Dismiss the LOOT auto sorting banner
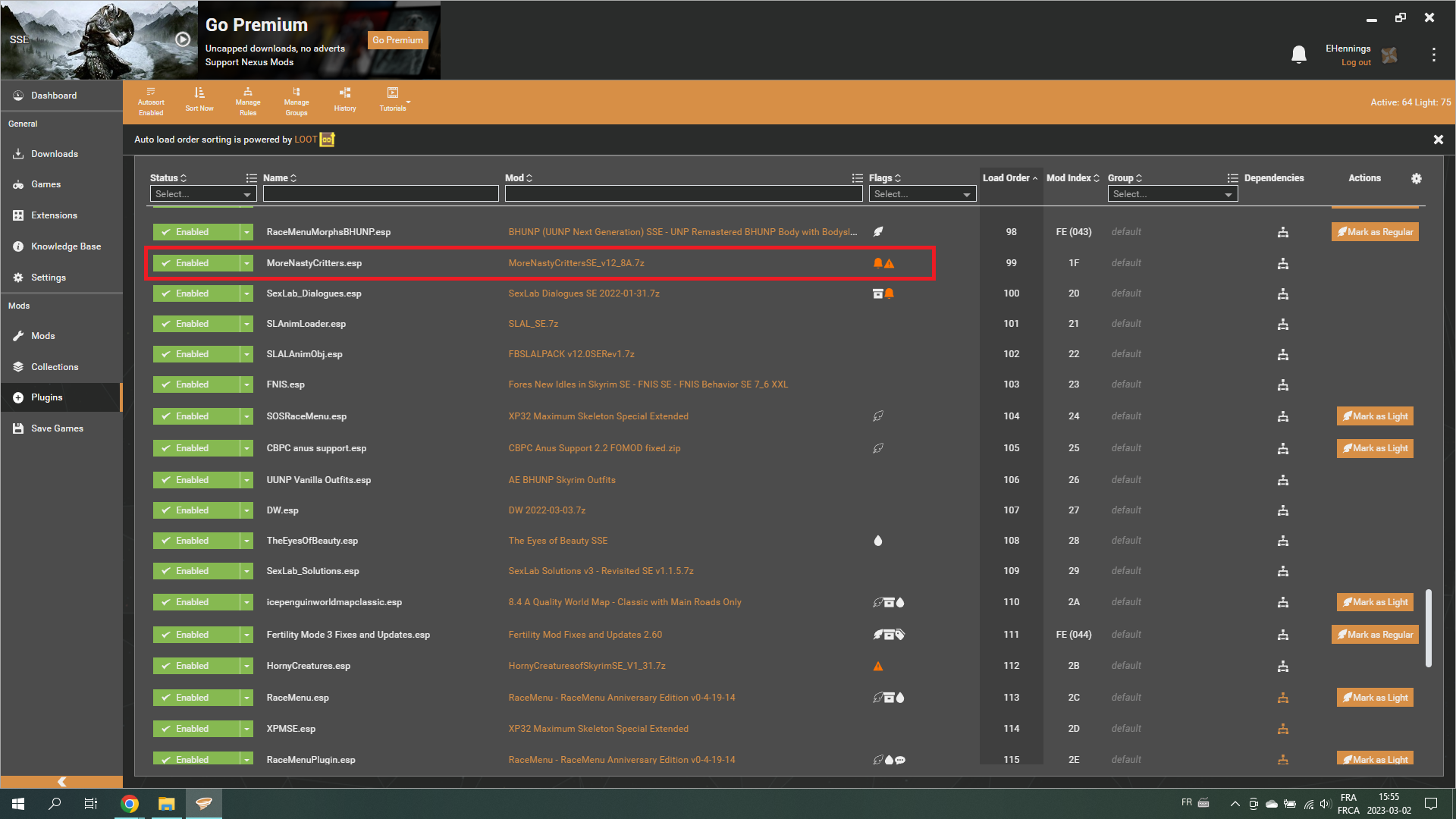Screen dimensions: 1456x819 pos(1438,140)
